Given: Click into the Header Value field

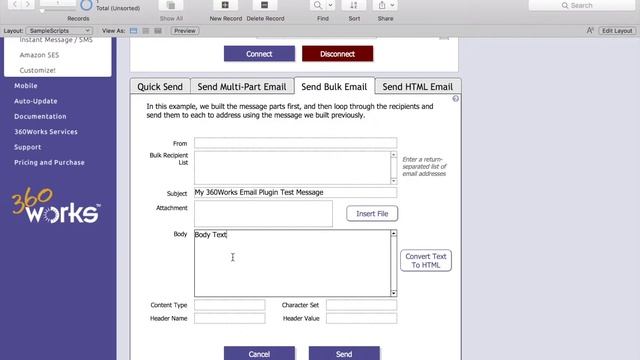Looking at the screenshot, I should pyautogui.click(x=361, y=318).
